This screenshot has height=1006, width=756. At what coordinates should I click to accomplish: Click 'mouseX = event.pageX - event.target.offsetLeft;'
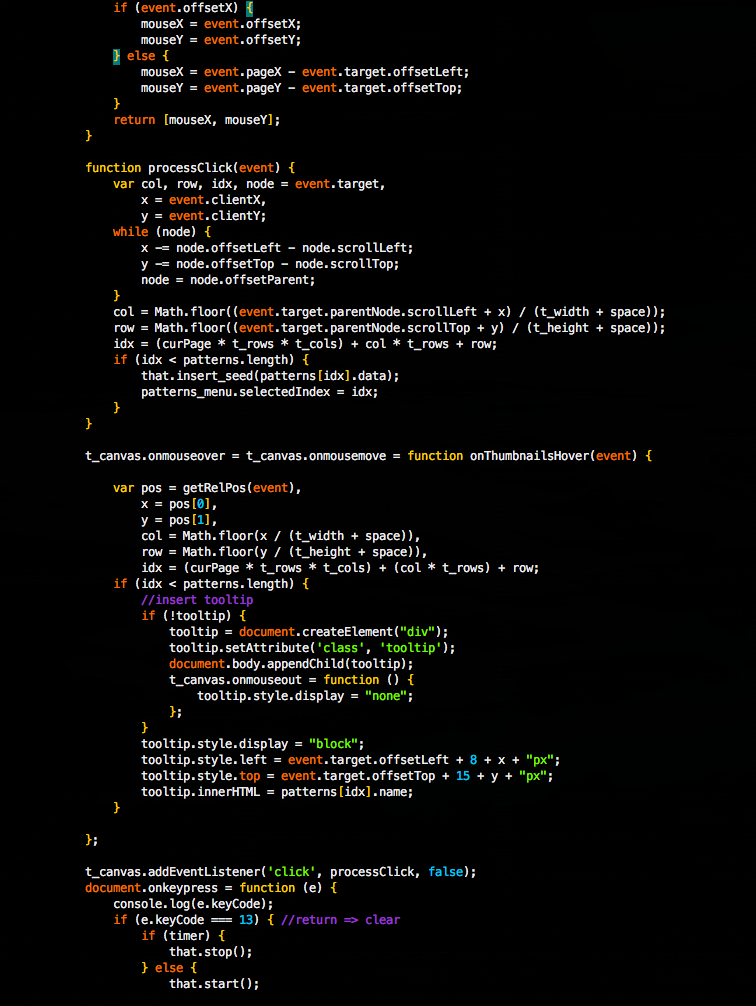coord(305,72)
